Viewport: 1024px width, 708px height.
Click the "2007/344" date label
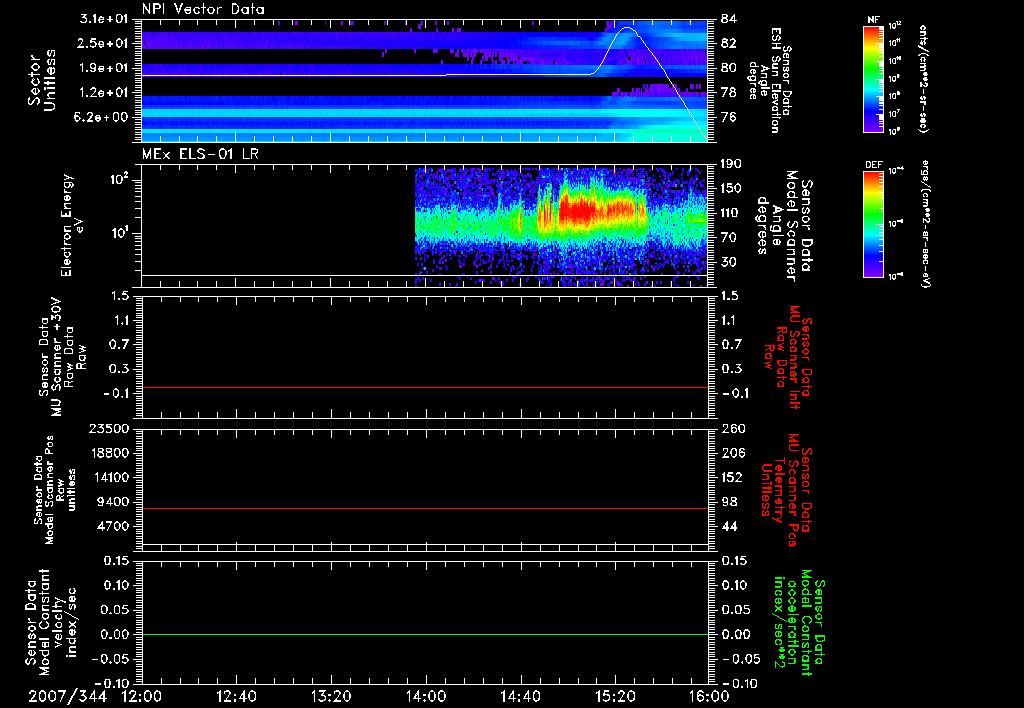point(67,697)
